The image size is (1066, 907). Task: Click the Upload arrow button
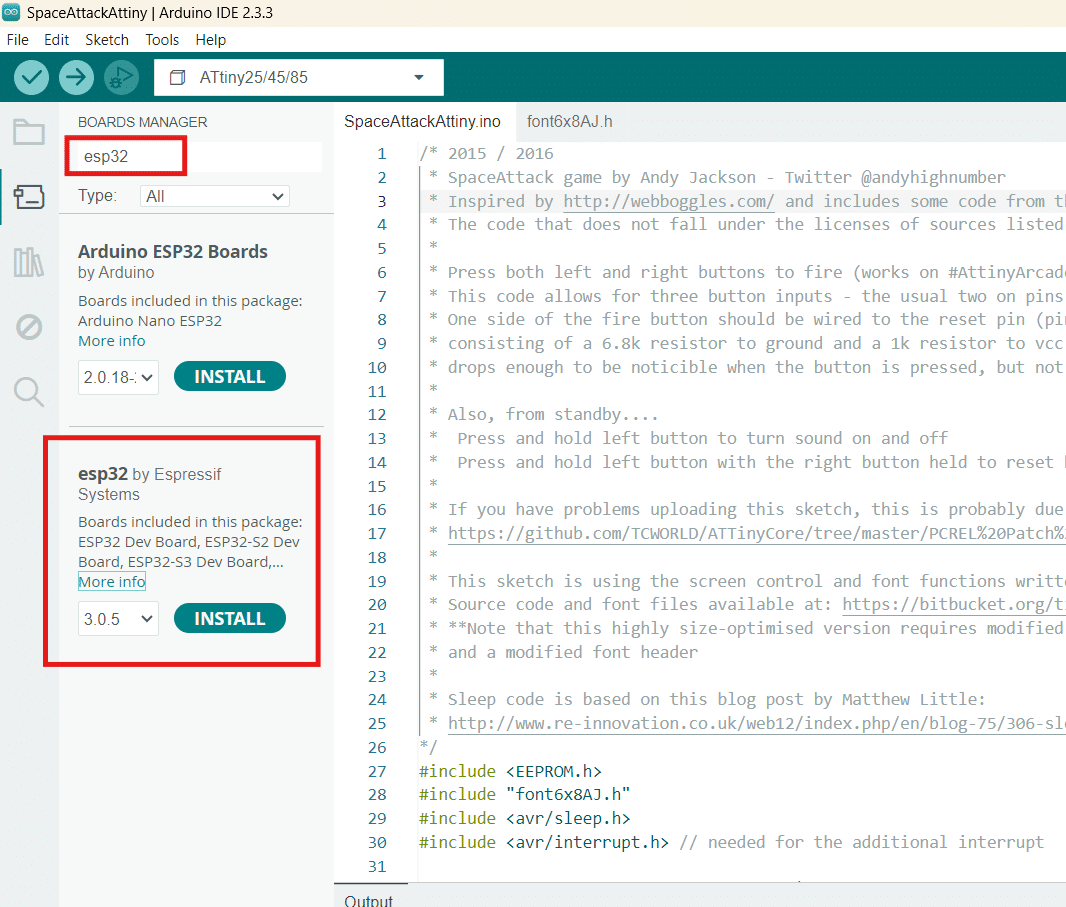(76, 78)
